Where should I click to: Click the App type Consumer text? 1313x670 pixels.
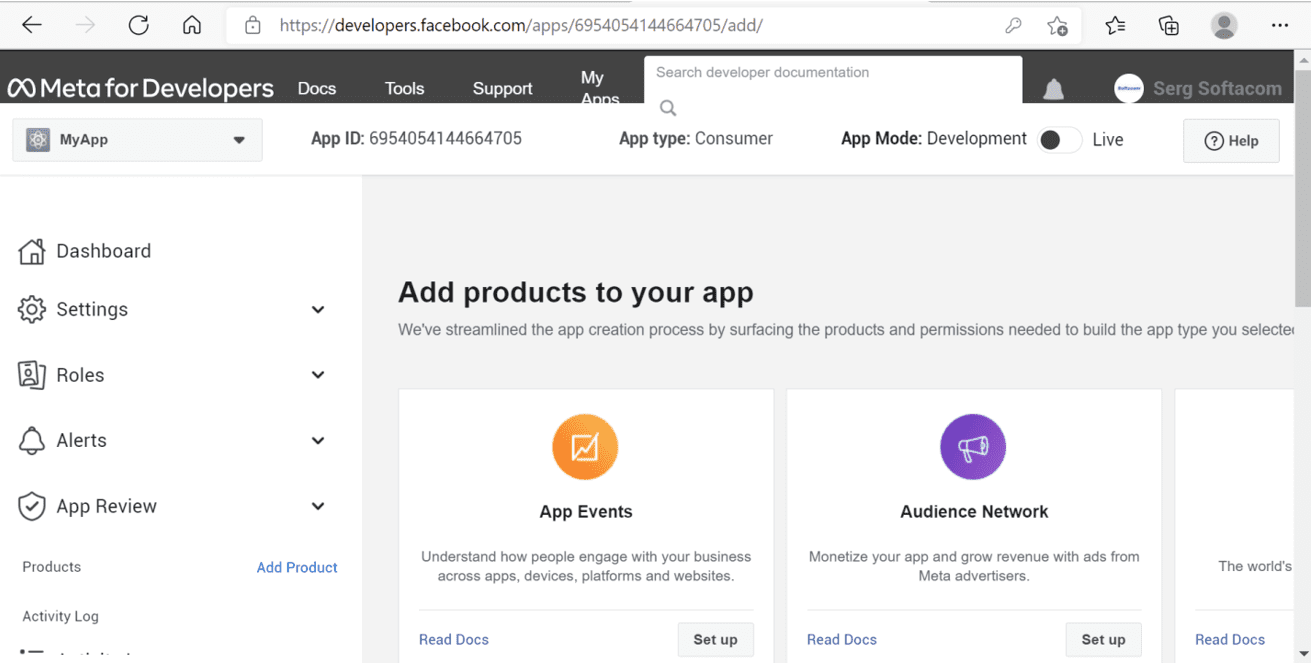[696, 139]
